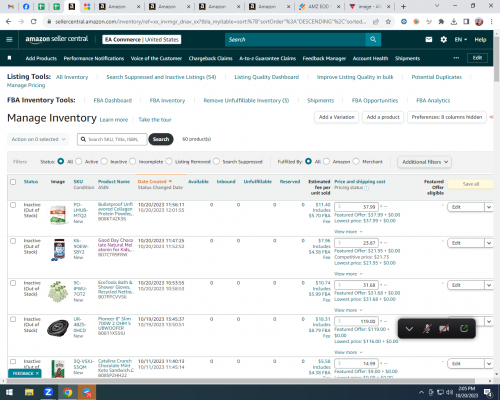Tick the select-all checkbox in table header
Image resolution: width=500 pixels, height=400 pixels.
[x=13, y=182]
